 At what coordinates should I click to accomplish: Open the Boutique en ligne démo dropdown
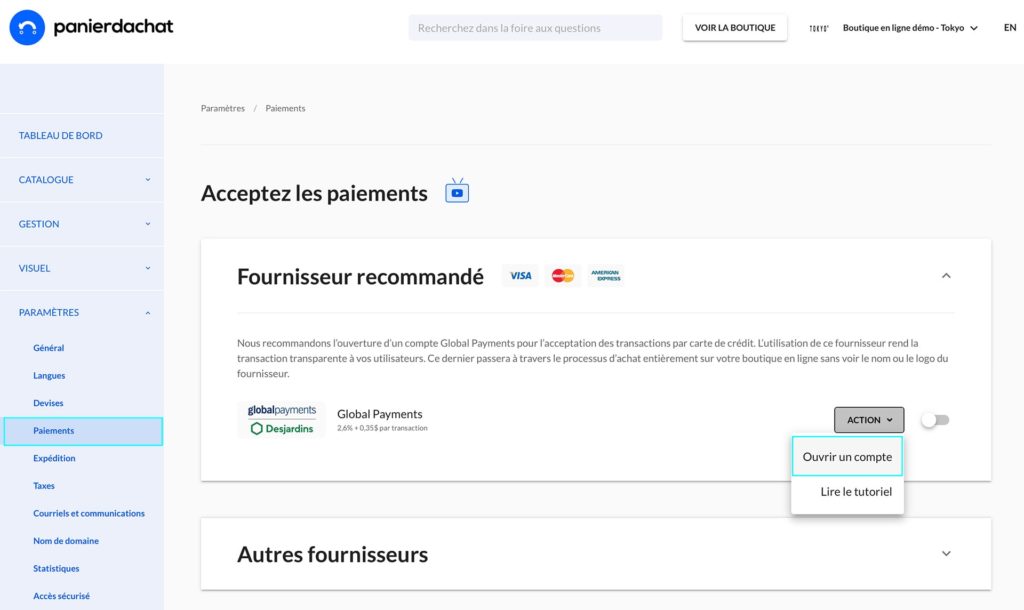910,28
